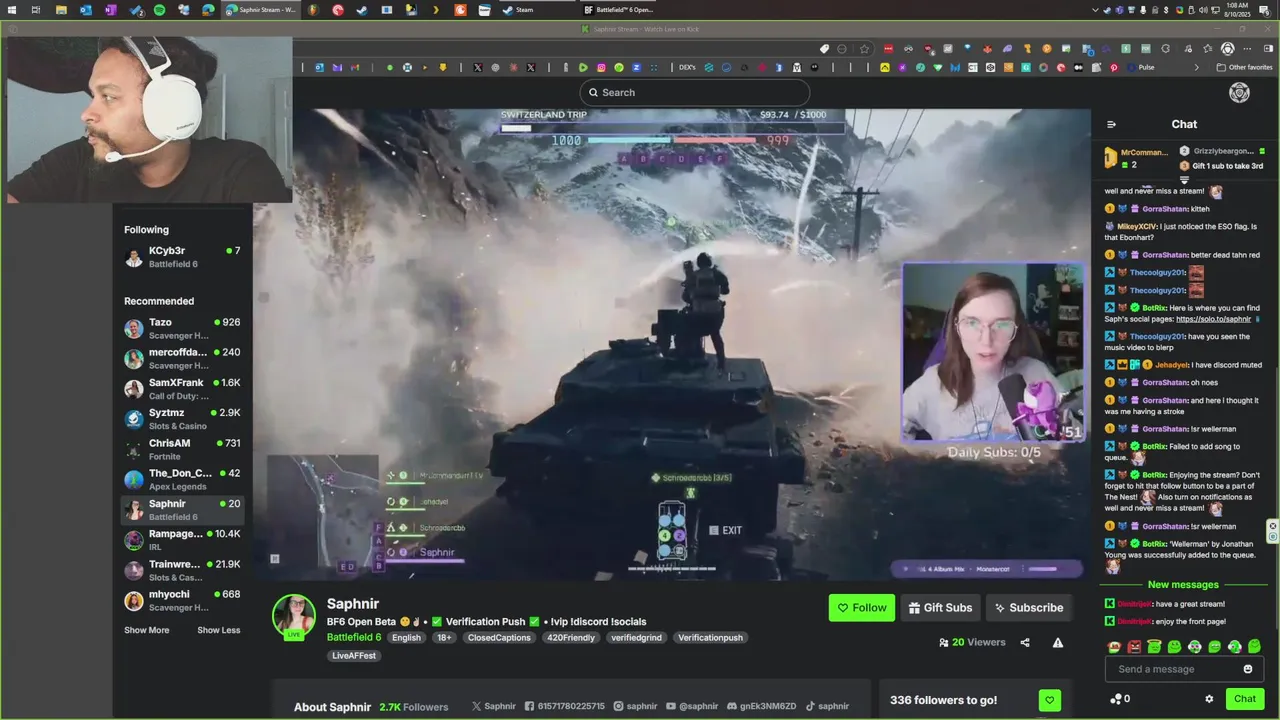Image resolution: width=1280 pixels, height=720 pixels.
Task: Open Spotify from the taskbar
Action: (160, 10)
